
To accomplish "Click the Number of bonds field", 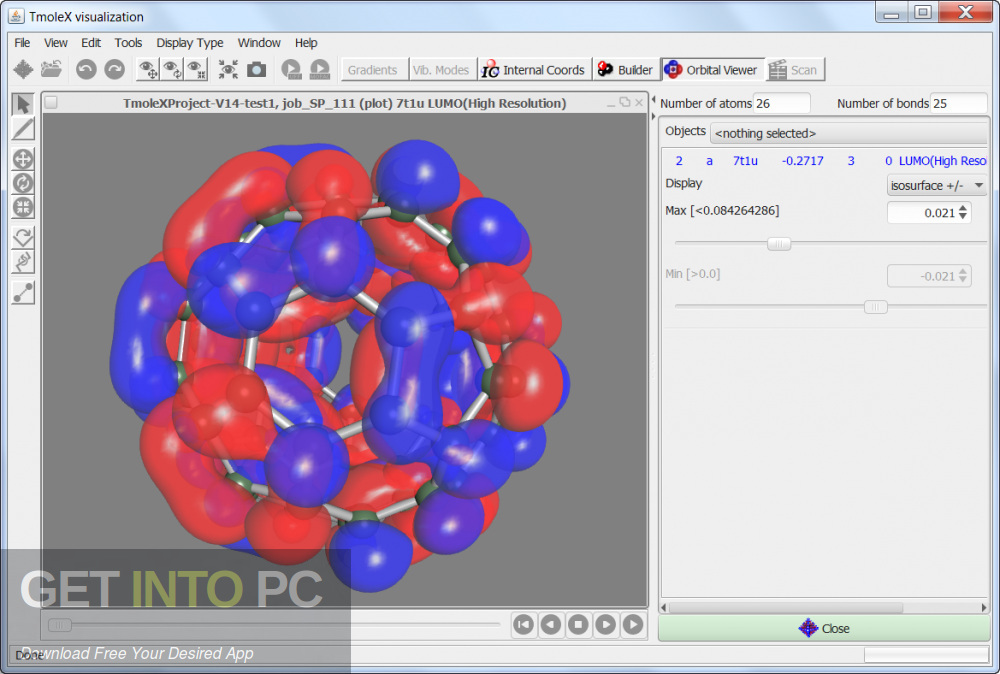I will [x=959, y=103].
